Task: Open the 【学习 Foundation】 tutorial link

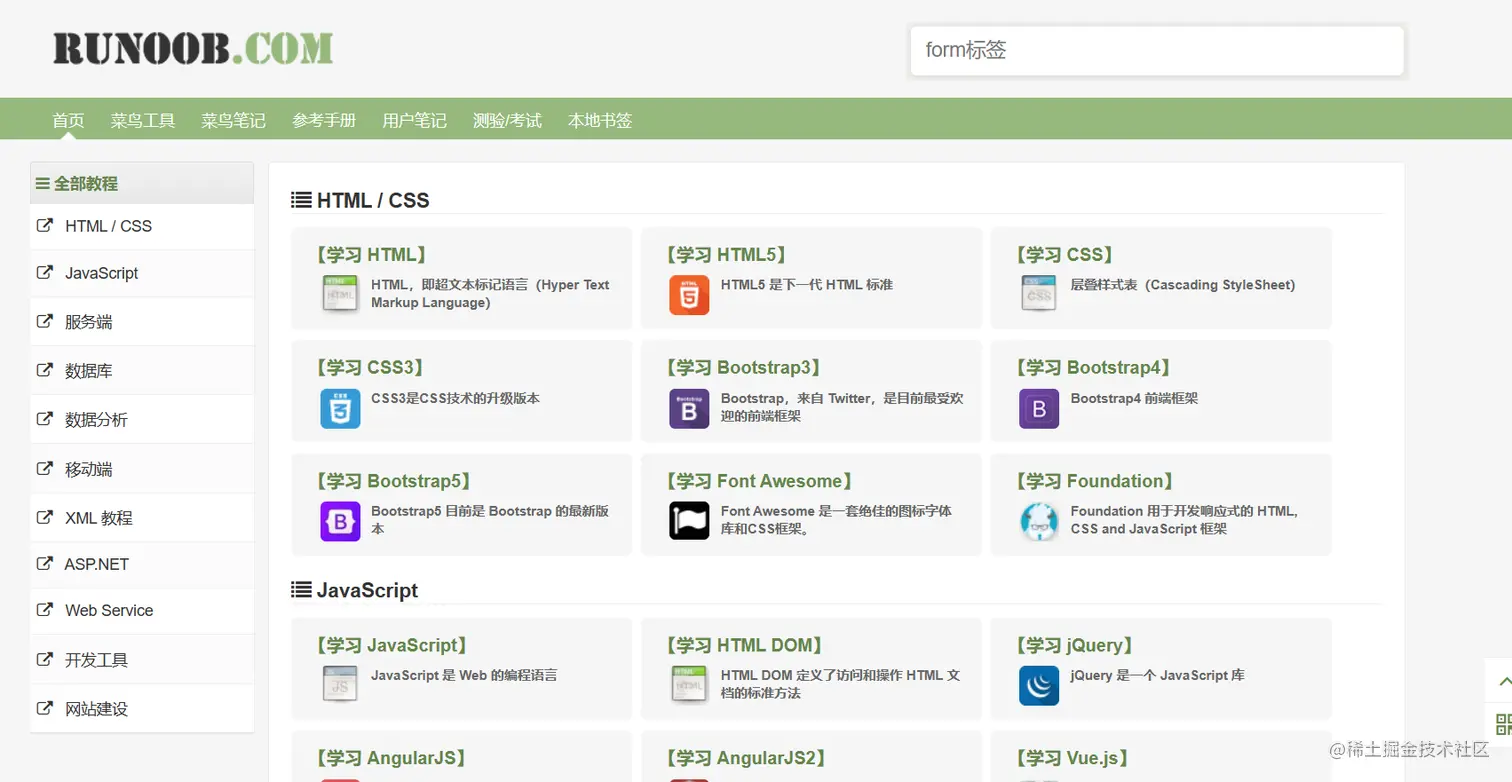Action: coord(1094,482)
